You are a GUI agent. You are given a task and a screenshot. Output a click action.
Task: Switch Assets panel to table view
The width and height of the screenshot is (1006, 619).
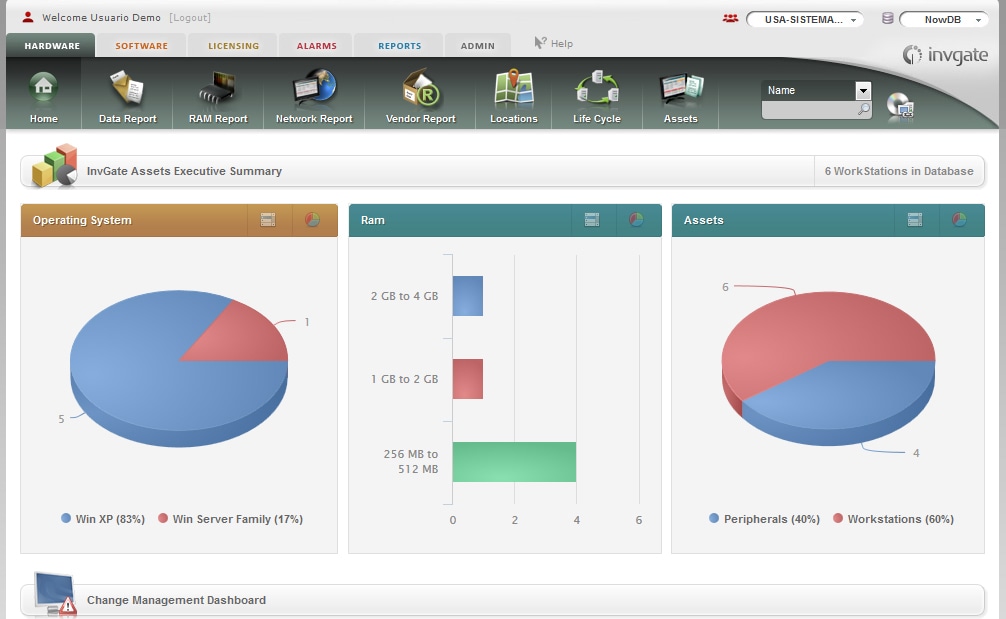click(915, 220)
